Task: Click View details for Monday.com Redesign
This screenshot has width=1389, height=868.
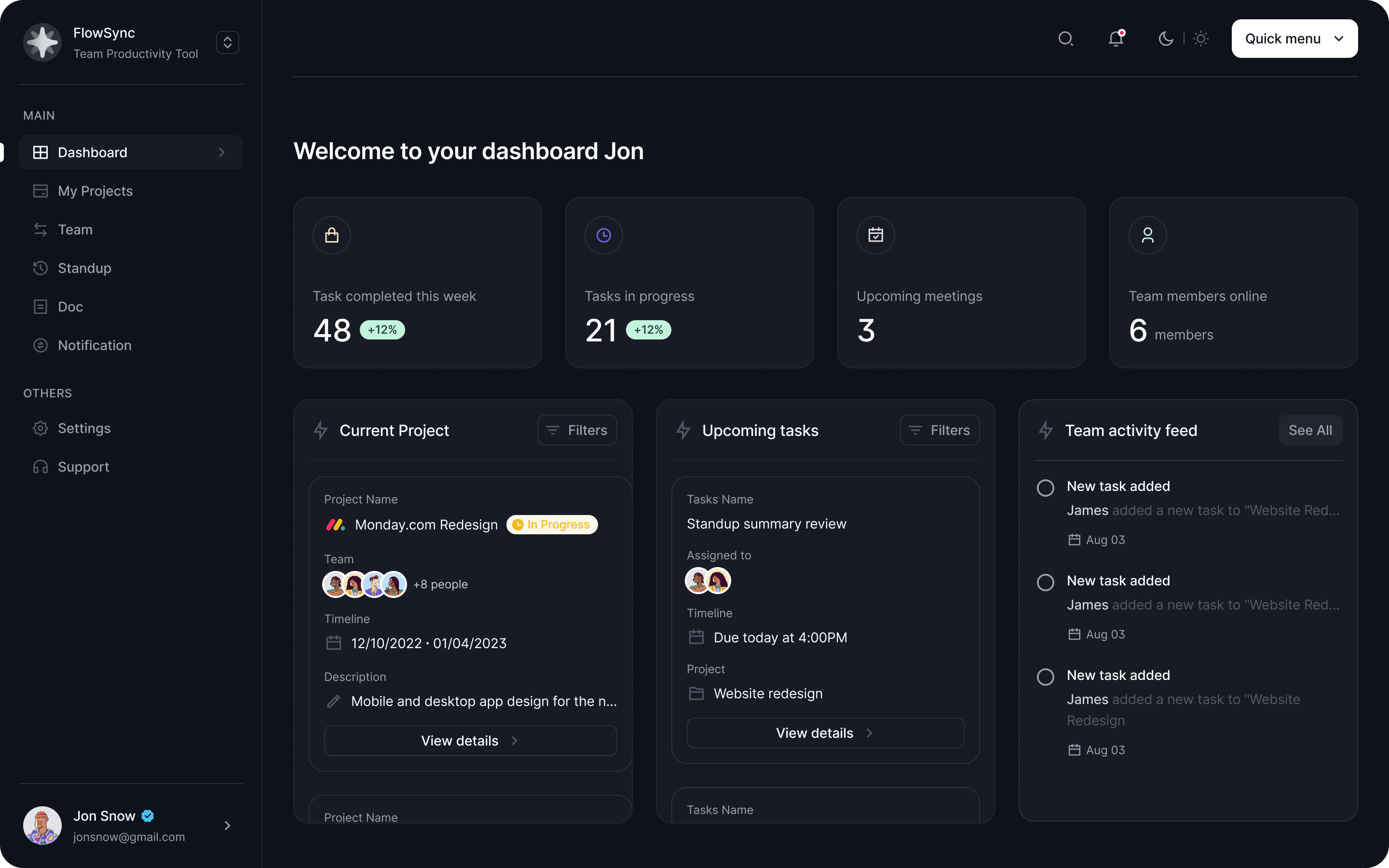Action: (470, 741)
